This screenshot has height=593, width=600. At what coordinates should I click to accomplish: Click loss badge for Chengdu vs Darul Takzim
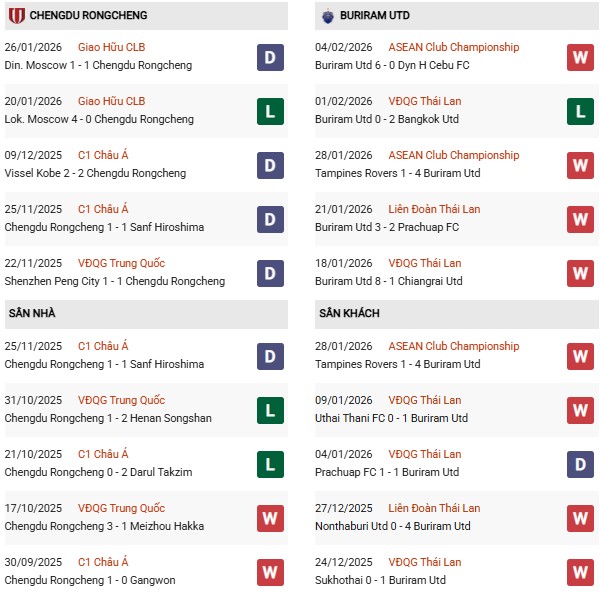click(270, 464)
